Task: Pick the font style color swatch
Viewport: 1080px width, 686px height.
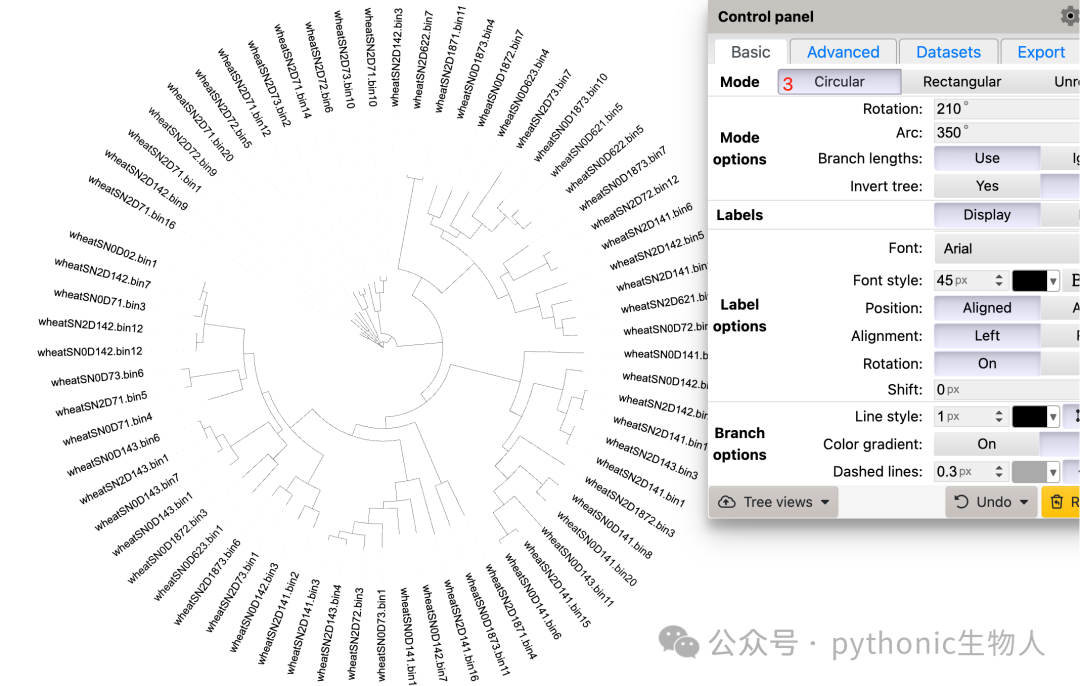Action: (1035, 281)
